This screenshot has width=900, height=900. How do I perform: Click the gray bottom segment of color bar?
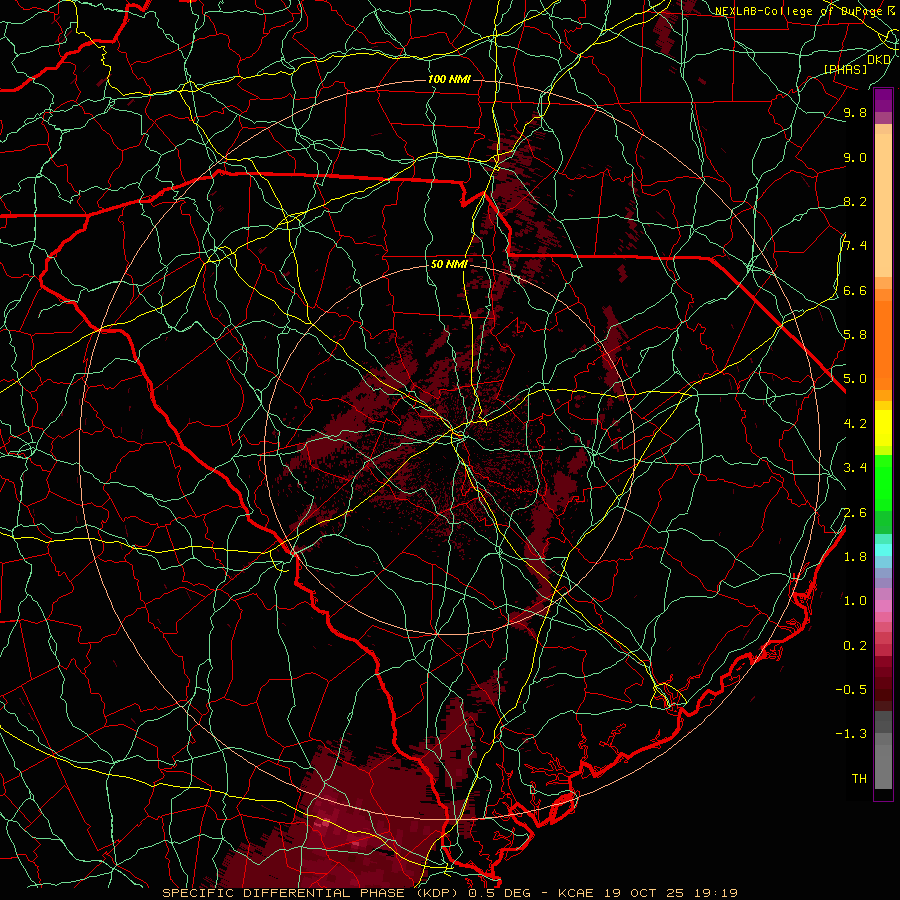[883, 750]
